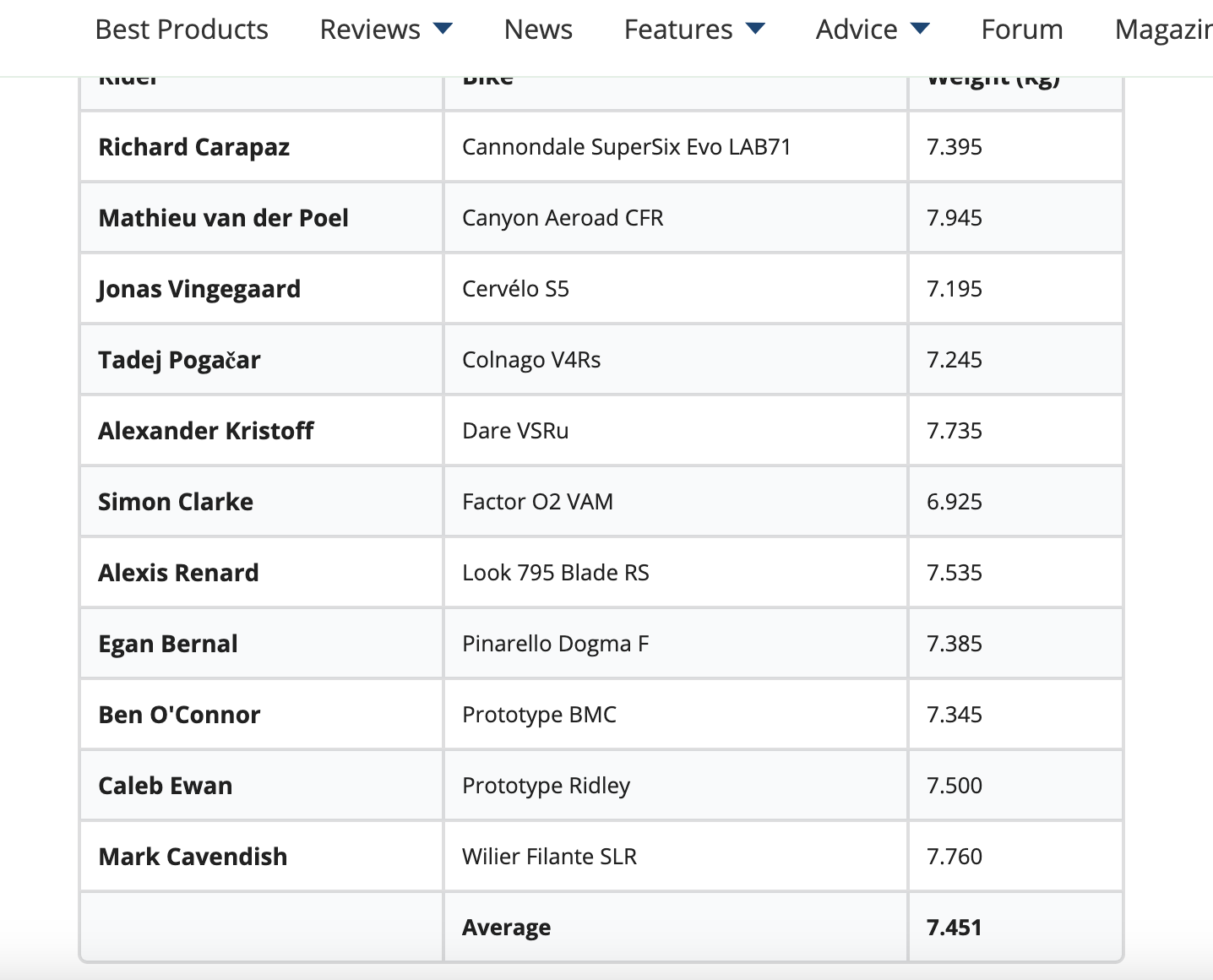Select Simon Clarke's 6.925 weight value

coord(955,502)
